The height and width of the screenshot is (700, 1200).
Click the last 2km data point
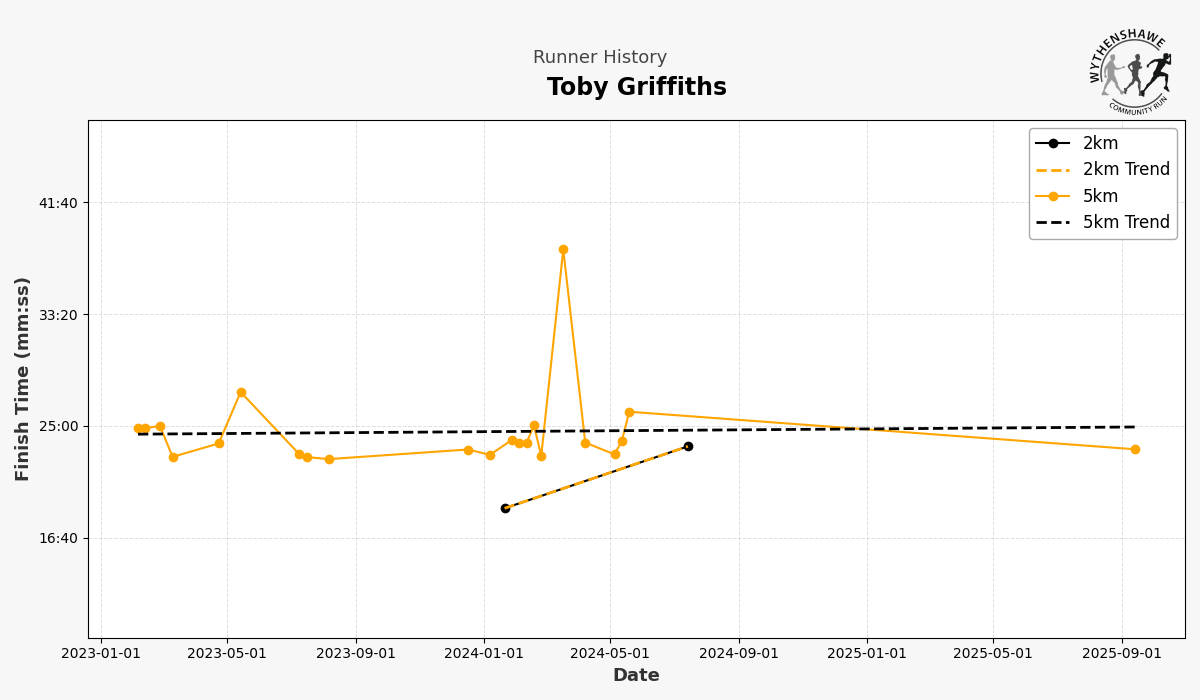pos(688,446)
